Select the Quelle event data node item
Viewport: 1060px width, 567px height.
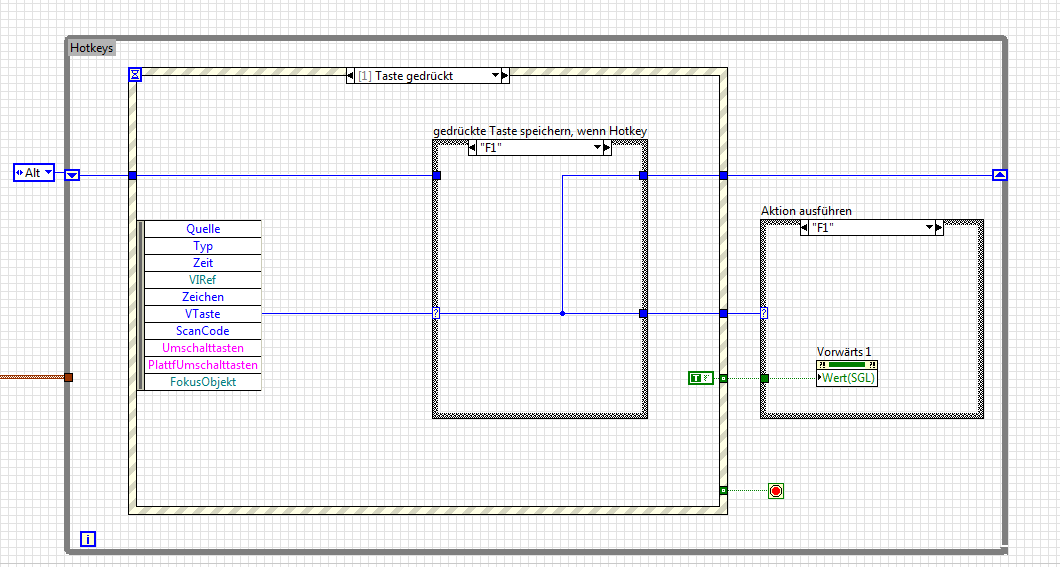(203, 229)
